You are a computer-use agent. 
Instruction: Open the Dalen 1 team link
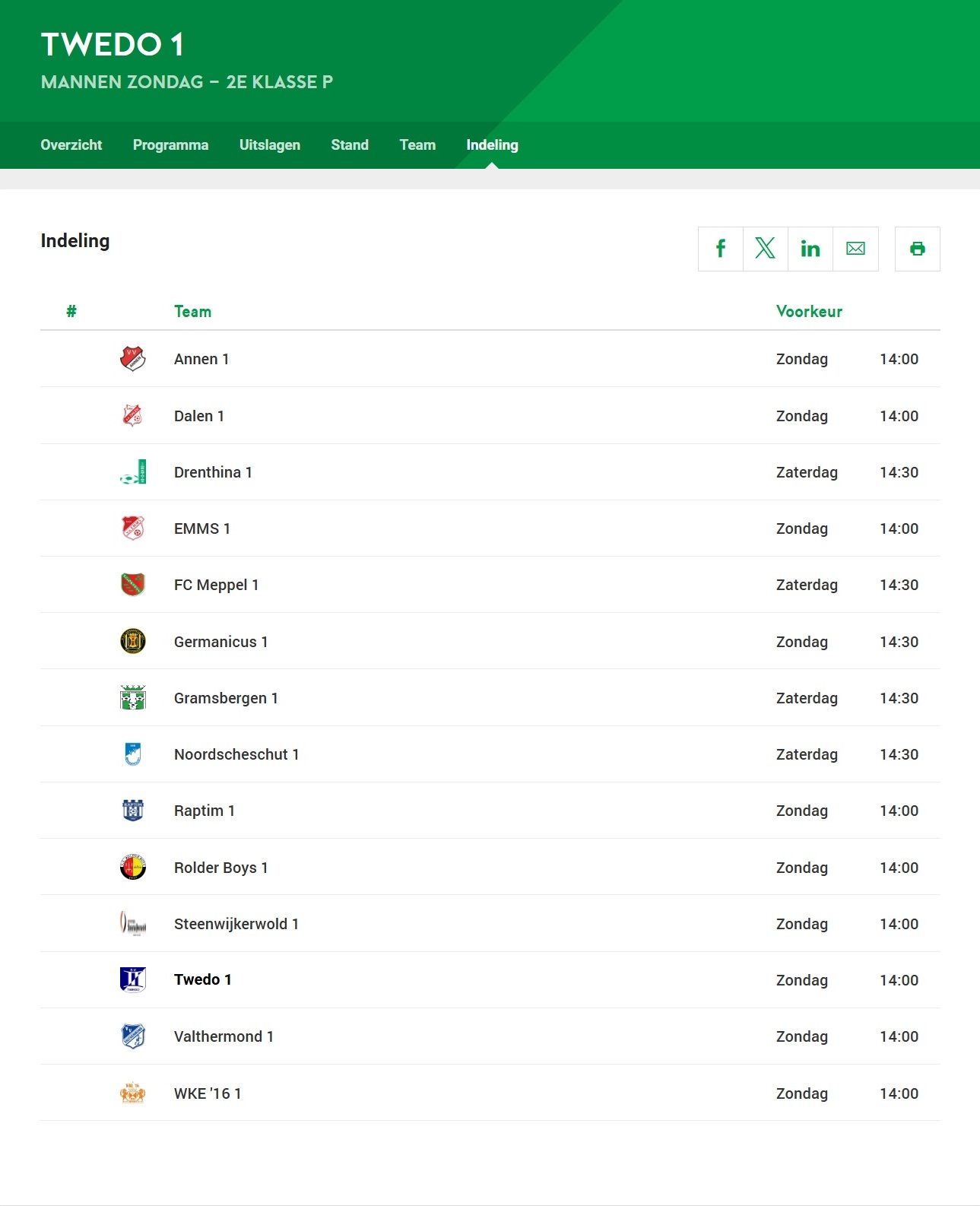tap(199, 416)
